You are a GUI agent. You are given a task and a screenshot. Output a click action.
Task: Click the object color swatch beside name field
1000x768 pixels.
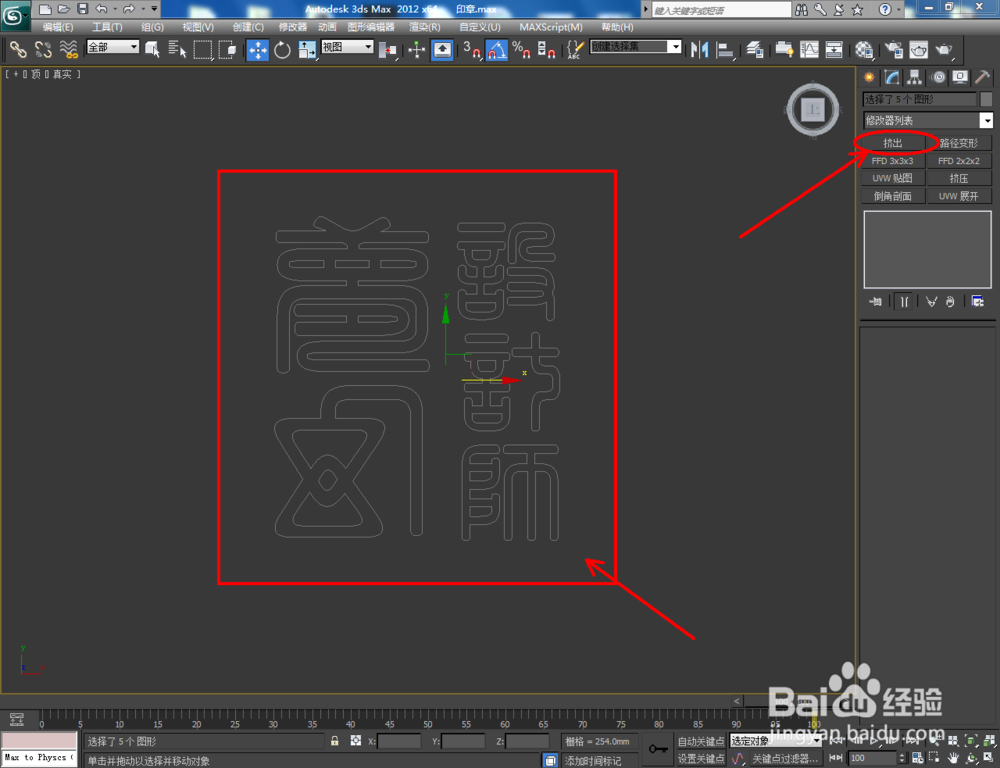coord(986,99)
